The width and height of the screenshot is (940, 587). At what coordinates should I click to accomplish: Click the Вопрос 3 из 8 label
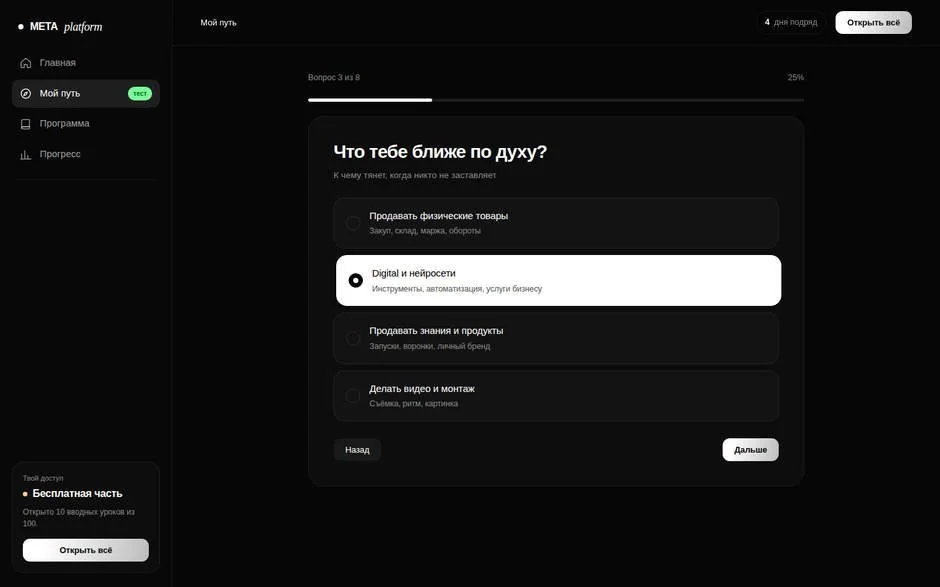click(x=334, y=77)
